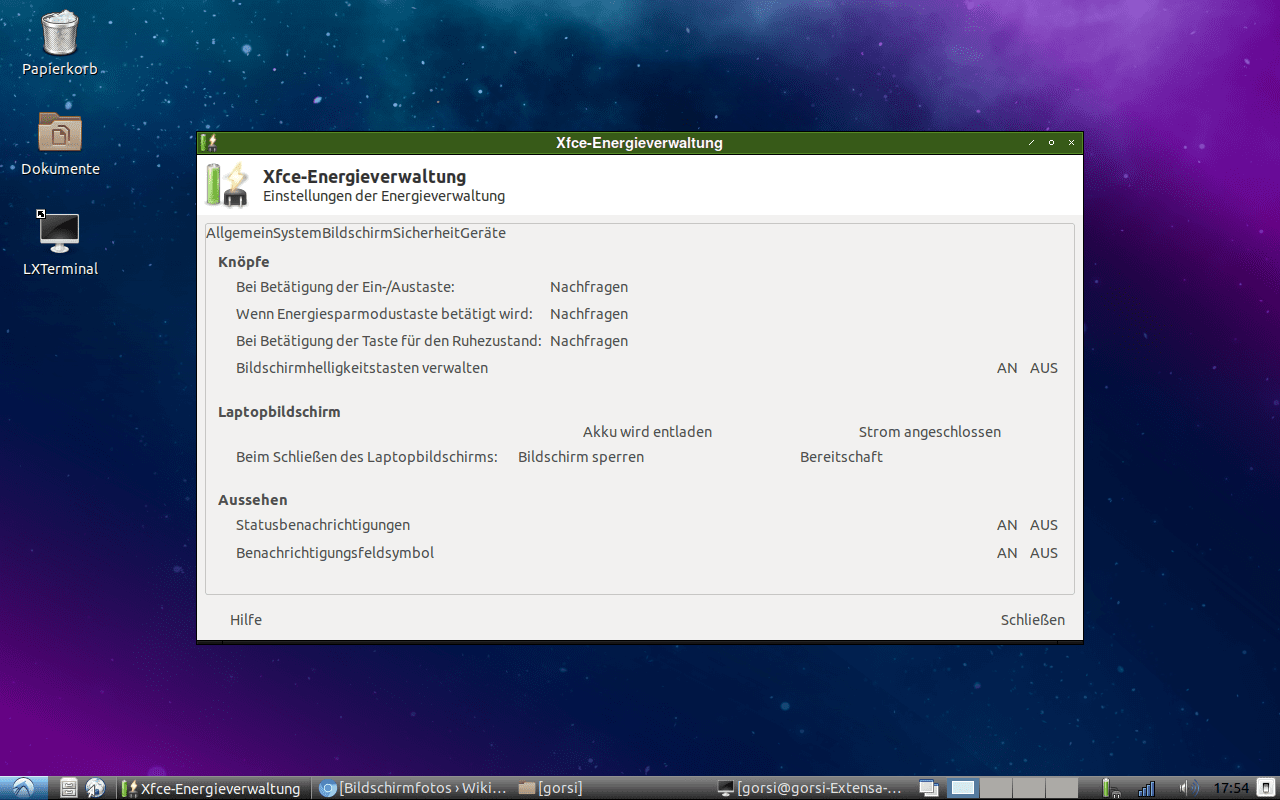Open the Bildschirm sperren lid dropdown
1280x800 pixels.
pos(581,457)
